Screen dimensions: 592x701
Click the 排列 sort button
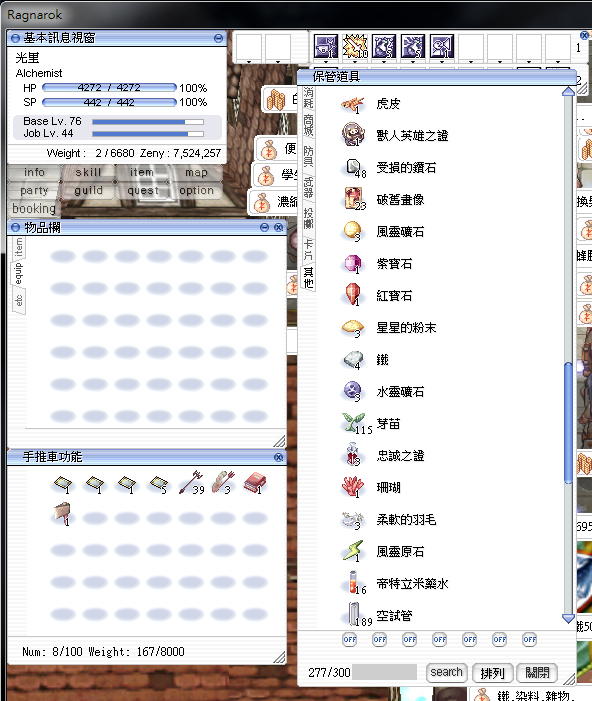click(x=492, y=672)
